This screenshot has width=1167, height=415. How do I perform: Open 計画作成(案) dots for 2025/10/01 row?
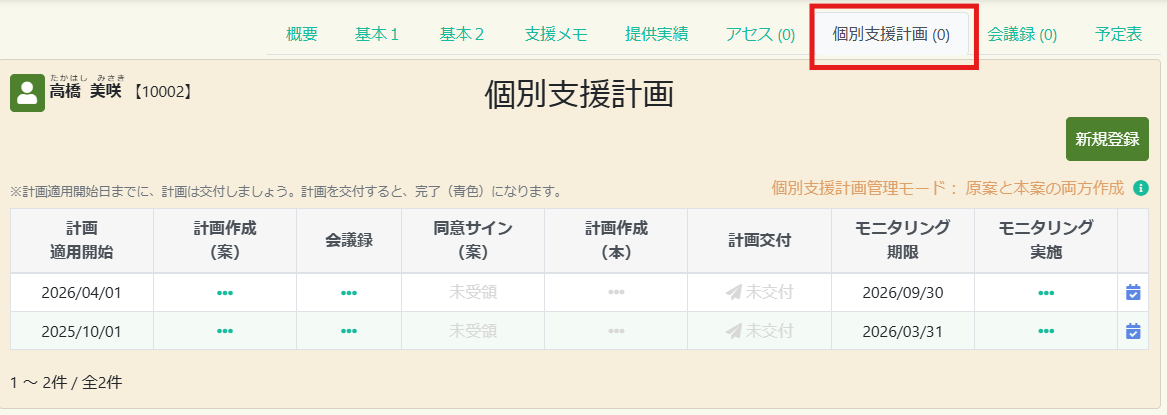pyautogui.click(x=225, y=331)
